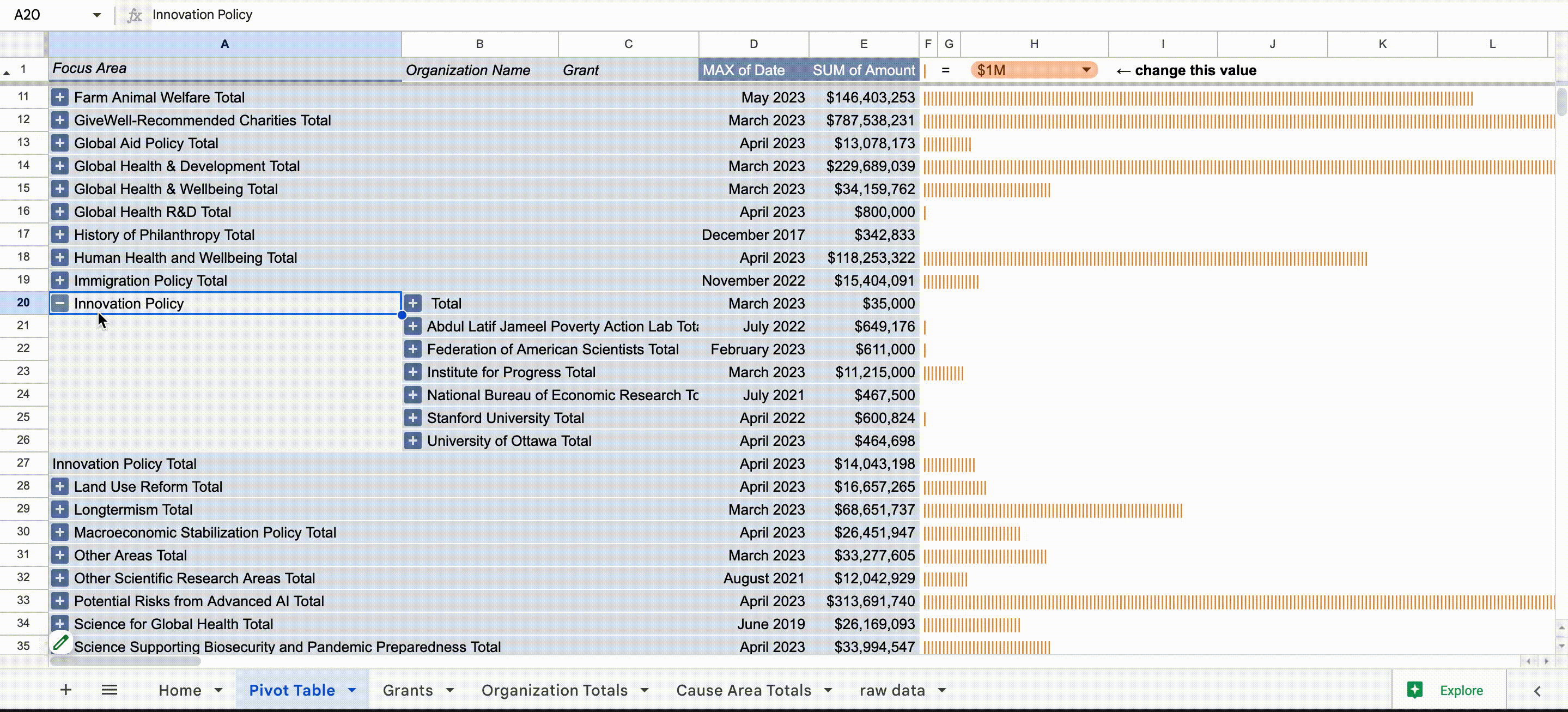Expand Farm Animal Welfare Total row
Image resolution: width=1568 pixels, height=712 pixels.
coord(59,98)
